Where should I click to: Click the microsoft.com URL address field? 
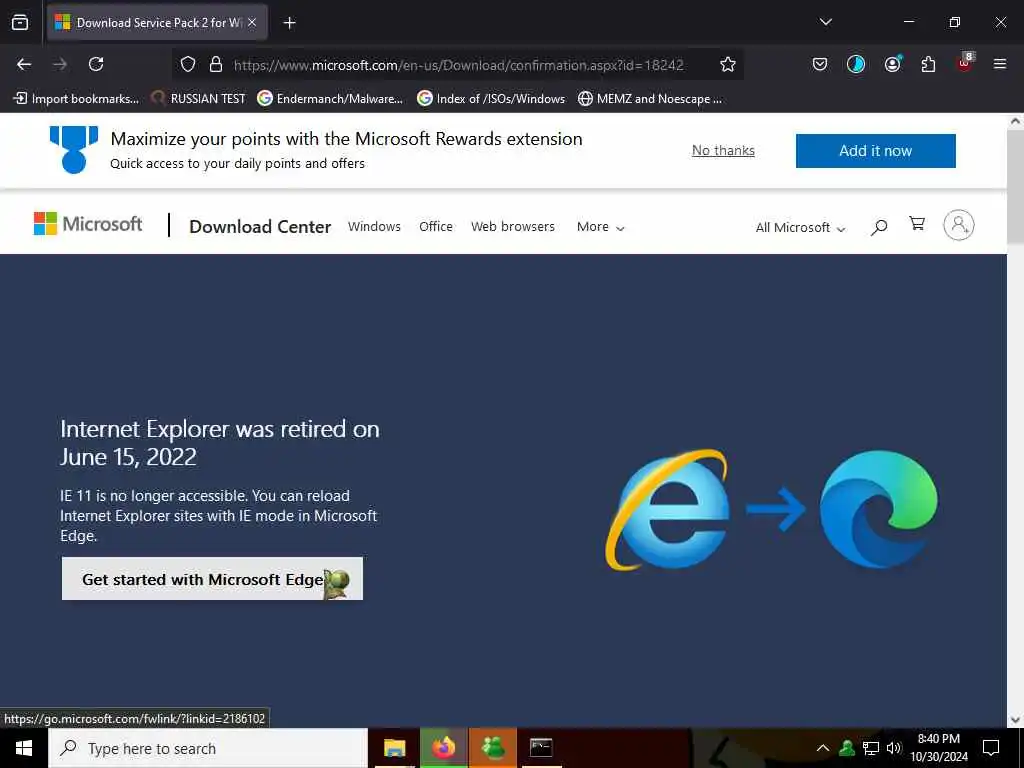(x=458, y=65)
